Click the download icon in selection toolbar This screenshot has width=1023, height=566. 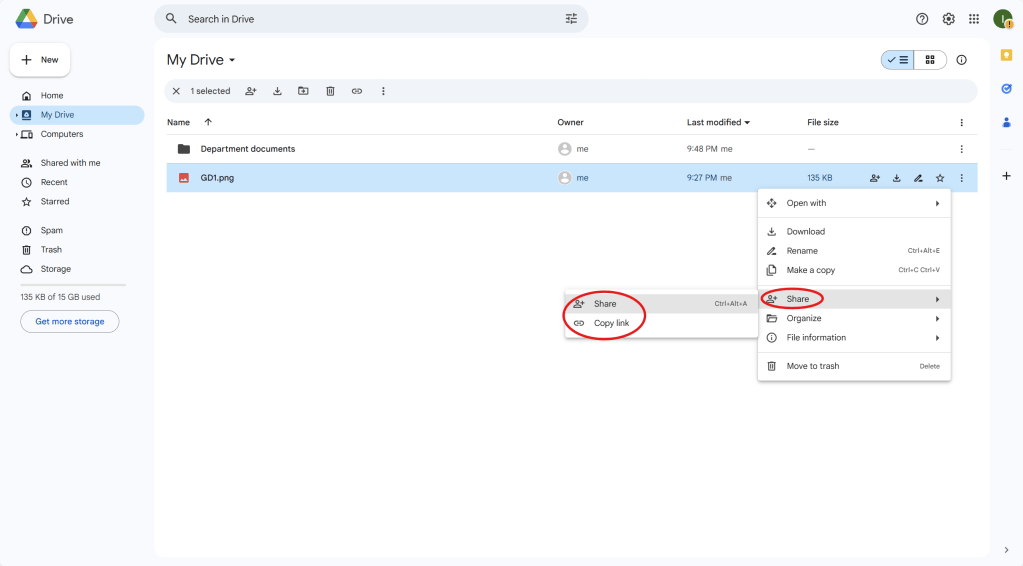click(x=277, y=91)
